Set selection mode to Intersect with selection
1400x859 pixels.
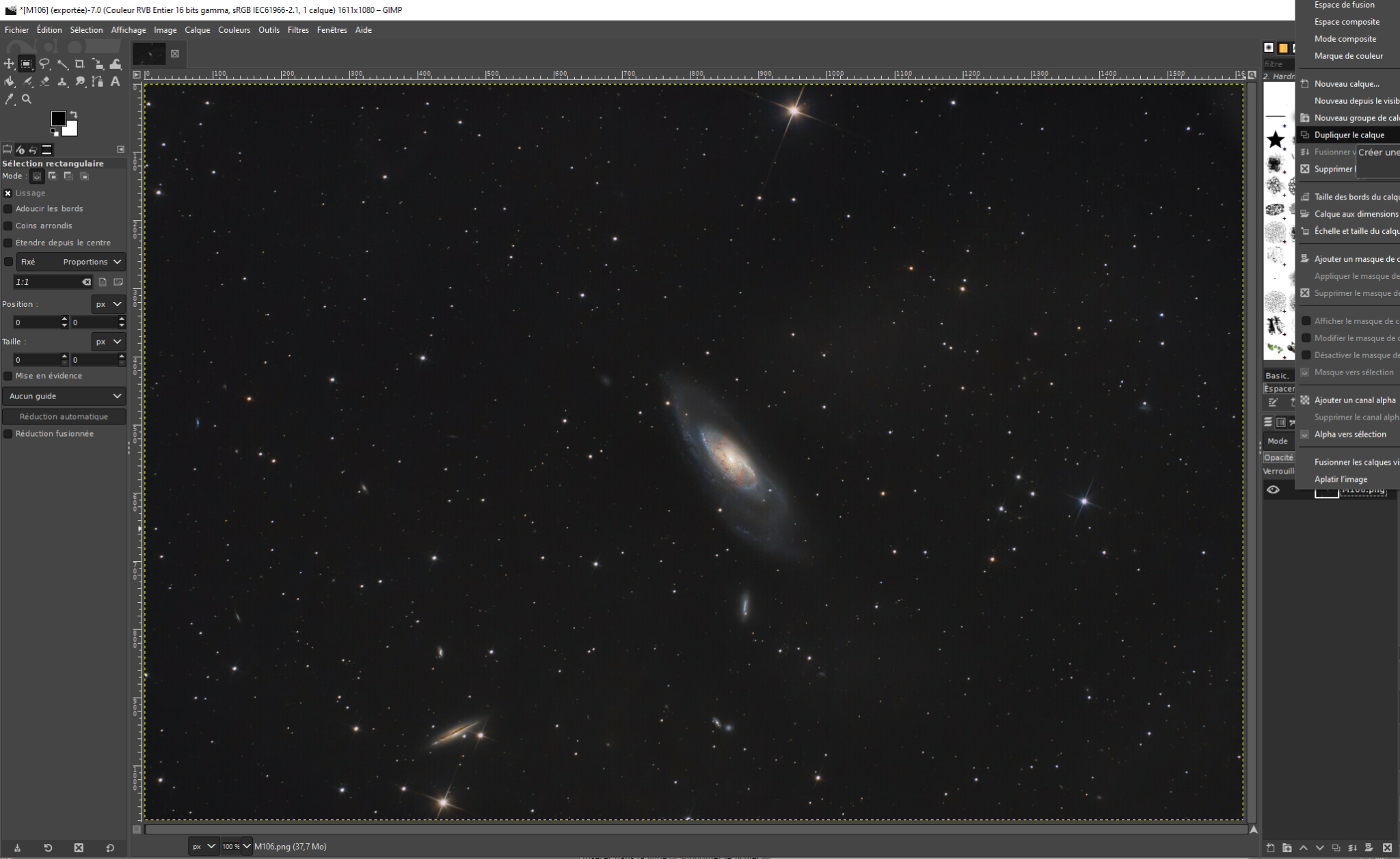click(84, 176)
